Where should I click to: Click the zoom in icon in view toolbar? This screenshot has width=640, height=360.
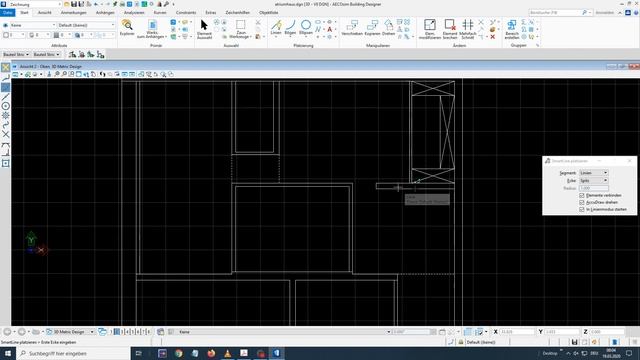coord(57,74)
